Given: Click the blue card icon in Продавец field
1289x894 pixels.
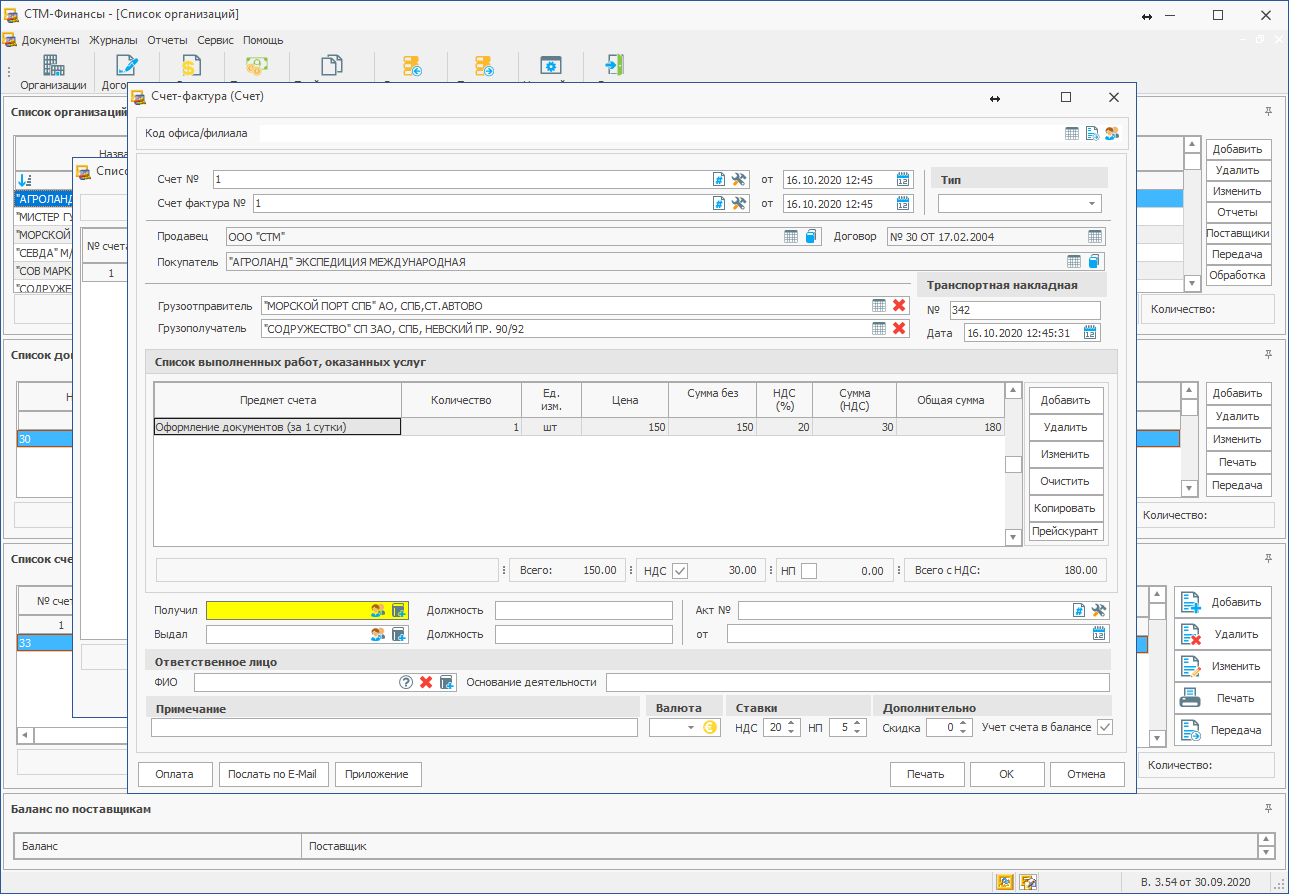Looking at the screenshot, I should (812, 237).
